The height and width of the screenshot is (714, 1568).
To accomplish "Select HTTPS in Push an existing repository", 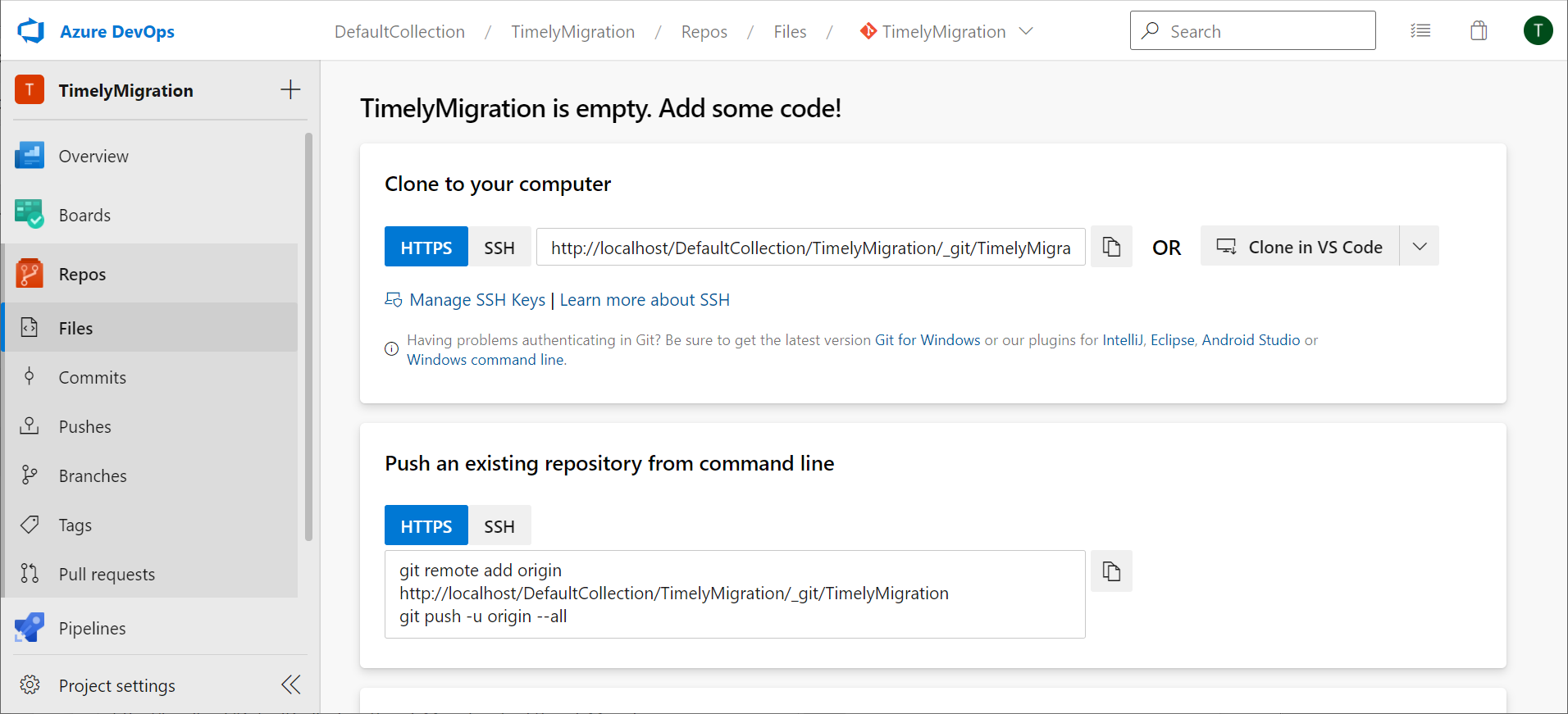I will (426, 525).
